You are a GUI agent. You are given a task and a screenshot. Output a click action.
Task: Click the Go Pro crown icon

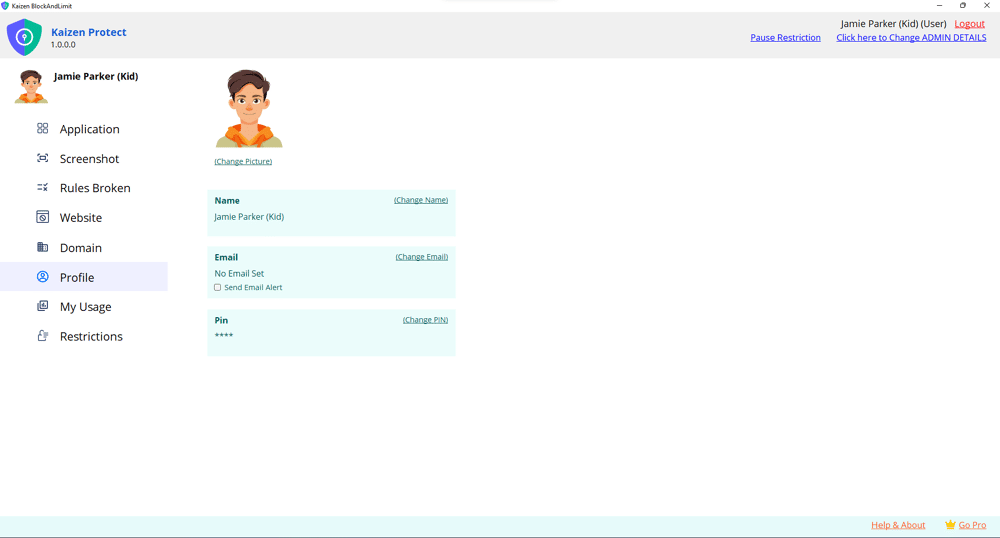950,525
